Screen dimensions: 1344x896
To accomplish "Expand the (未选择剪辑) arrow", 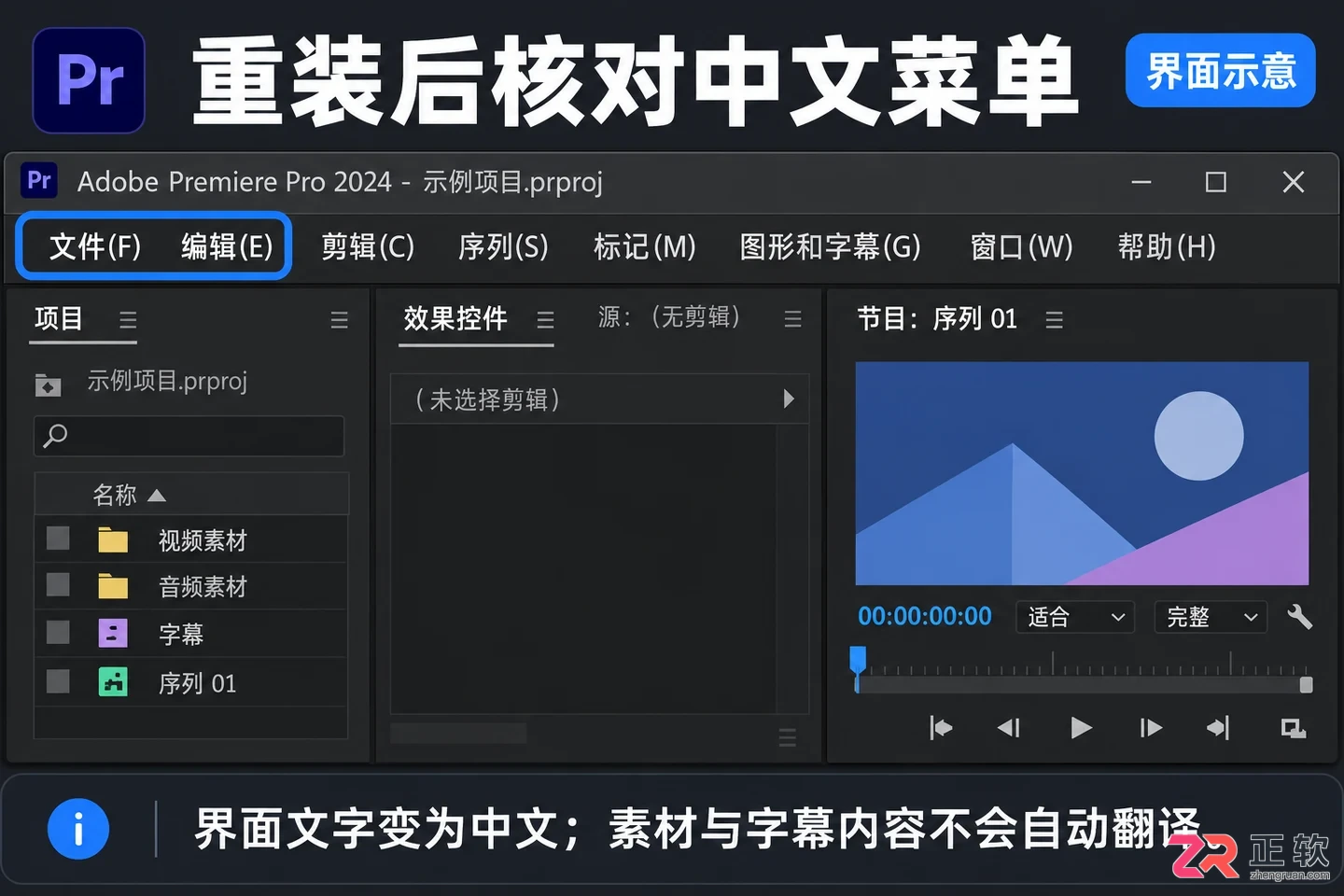I will [789, 399].
